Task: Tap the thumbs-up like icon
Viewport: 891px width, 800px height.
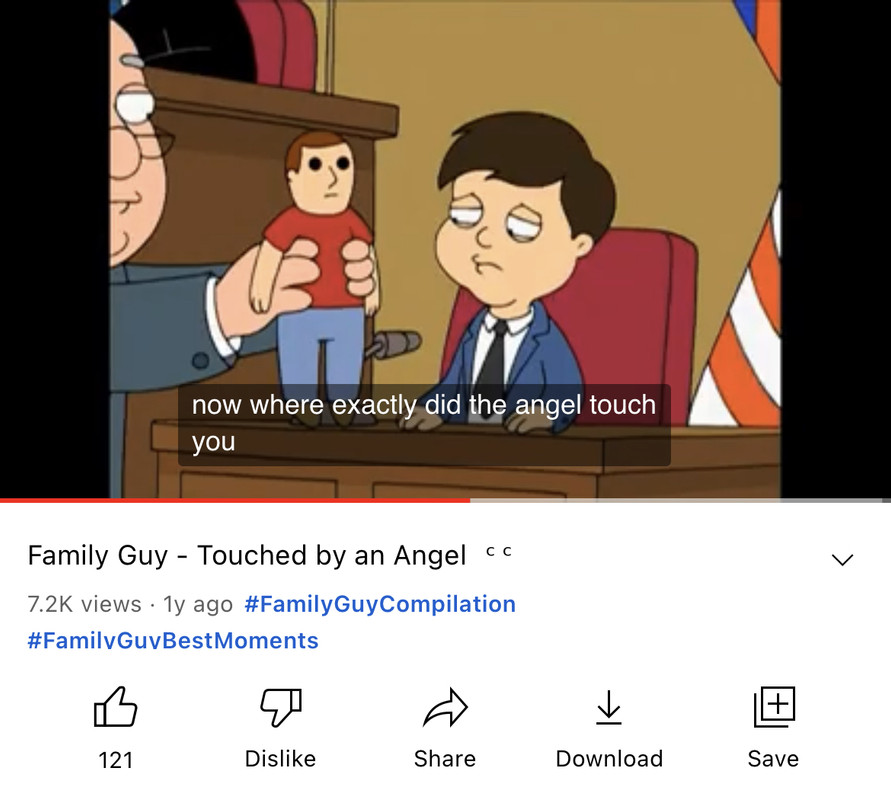Action: tap(115, 707)
